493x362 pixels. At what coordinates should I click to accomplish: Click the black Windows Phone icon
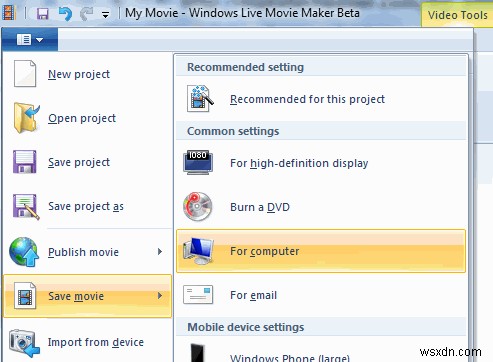[x=197, y=353]
